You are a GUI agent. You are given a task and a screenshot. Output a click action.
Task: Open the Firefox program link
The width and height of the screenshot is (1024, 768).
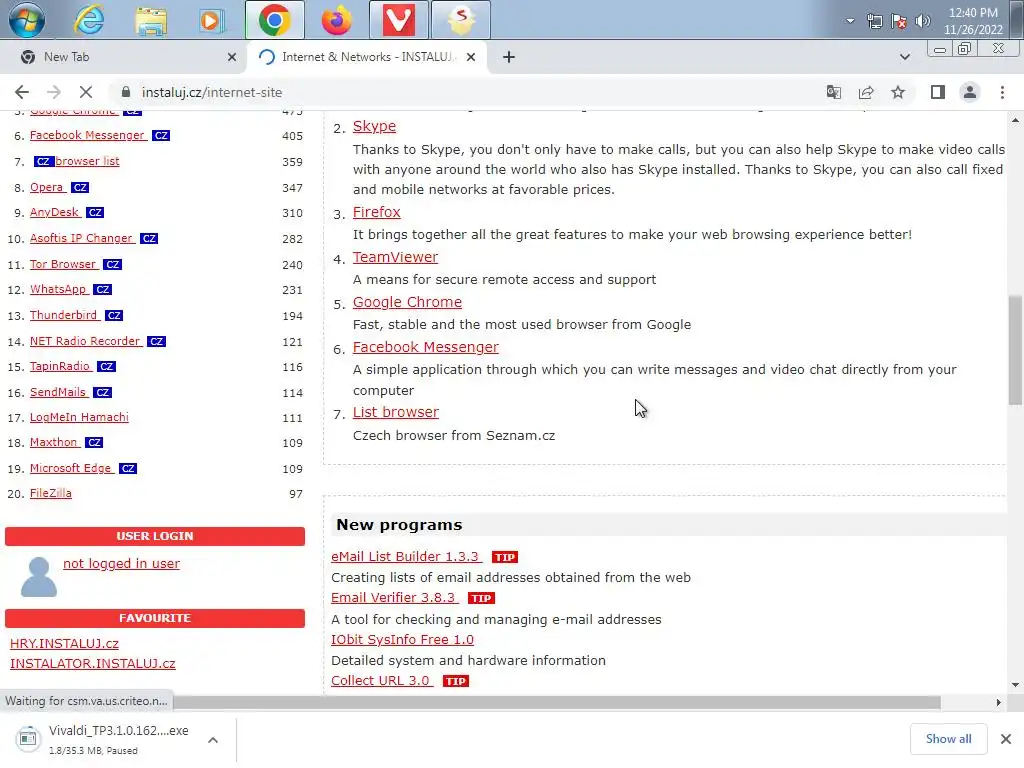coord(376,212)
